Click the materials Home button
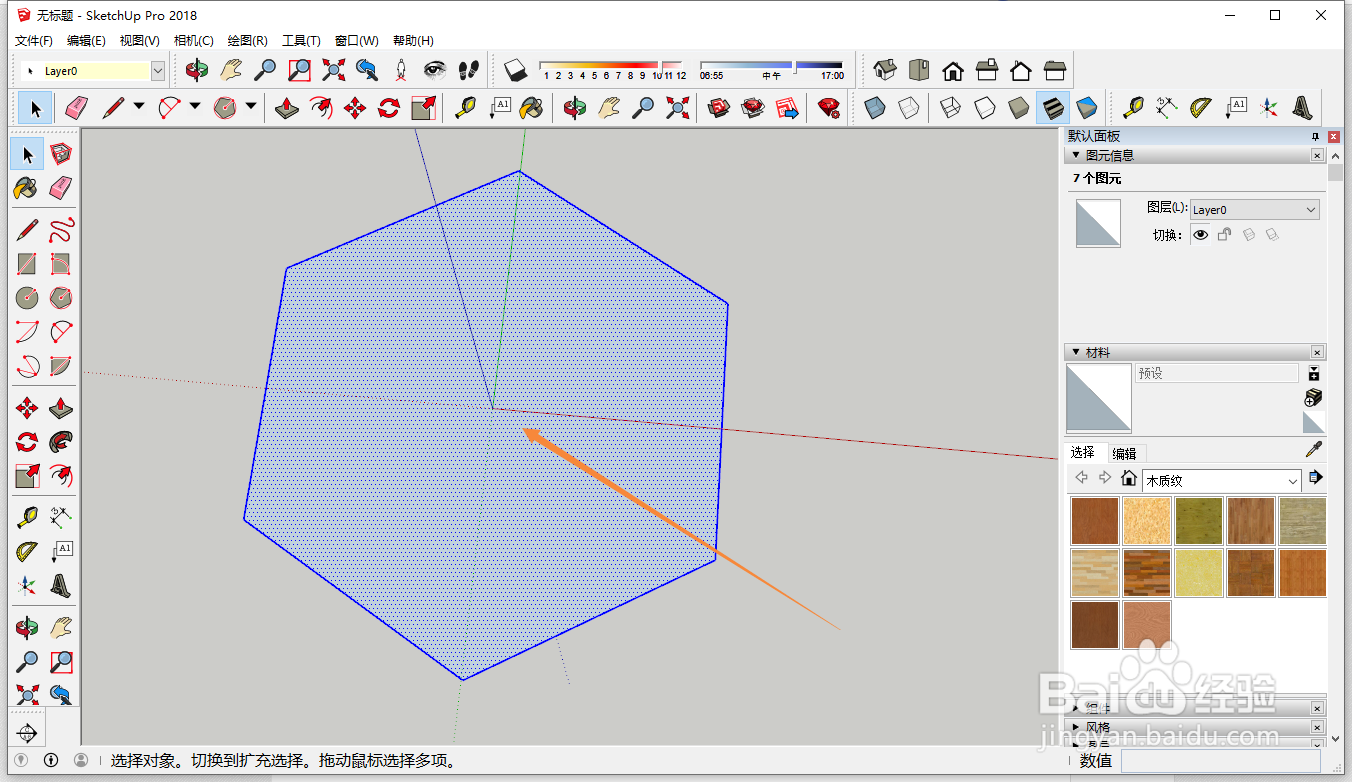This screenshot has height=782, width=1352. [1129, 478]
